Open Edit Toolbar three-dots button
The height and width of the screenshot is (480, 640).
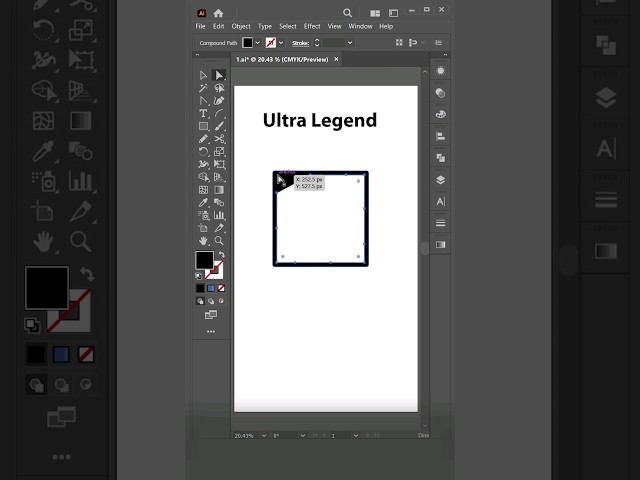click(211, 331)
